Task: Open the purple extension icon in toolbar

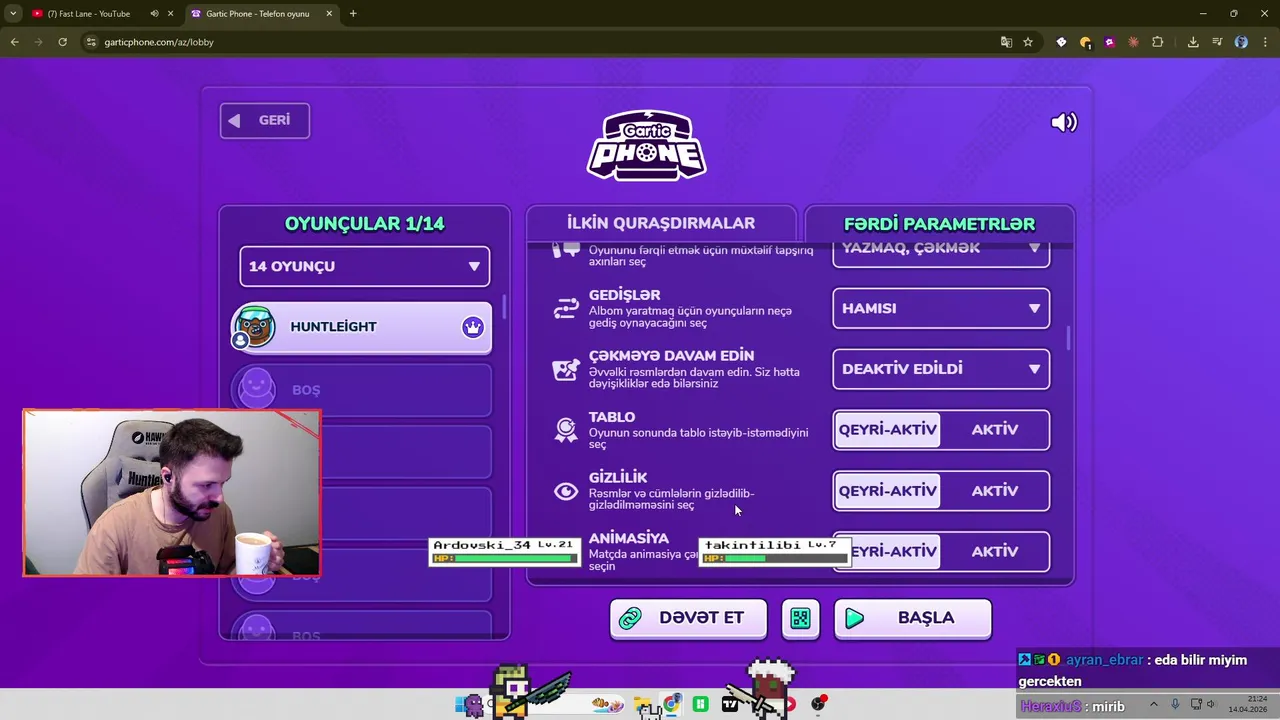Action: [1109, 42]
